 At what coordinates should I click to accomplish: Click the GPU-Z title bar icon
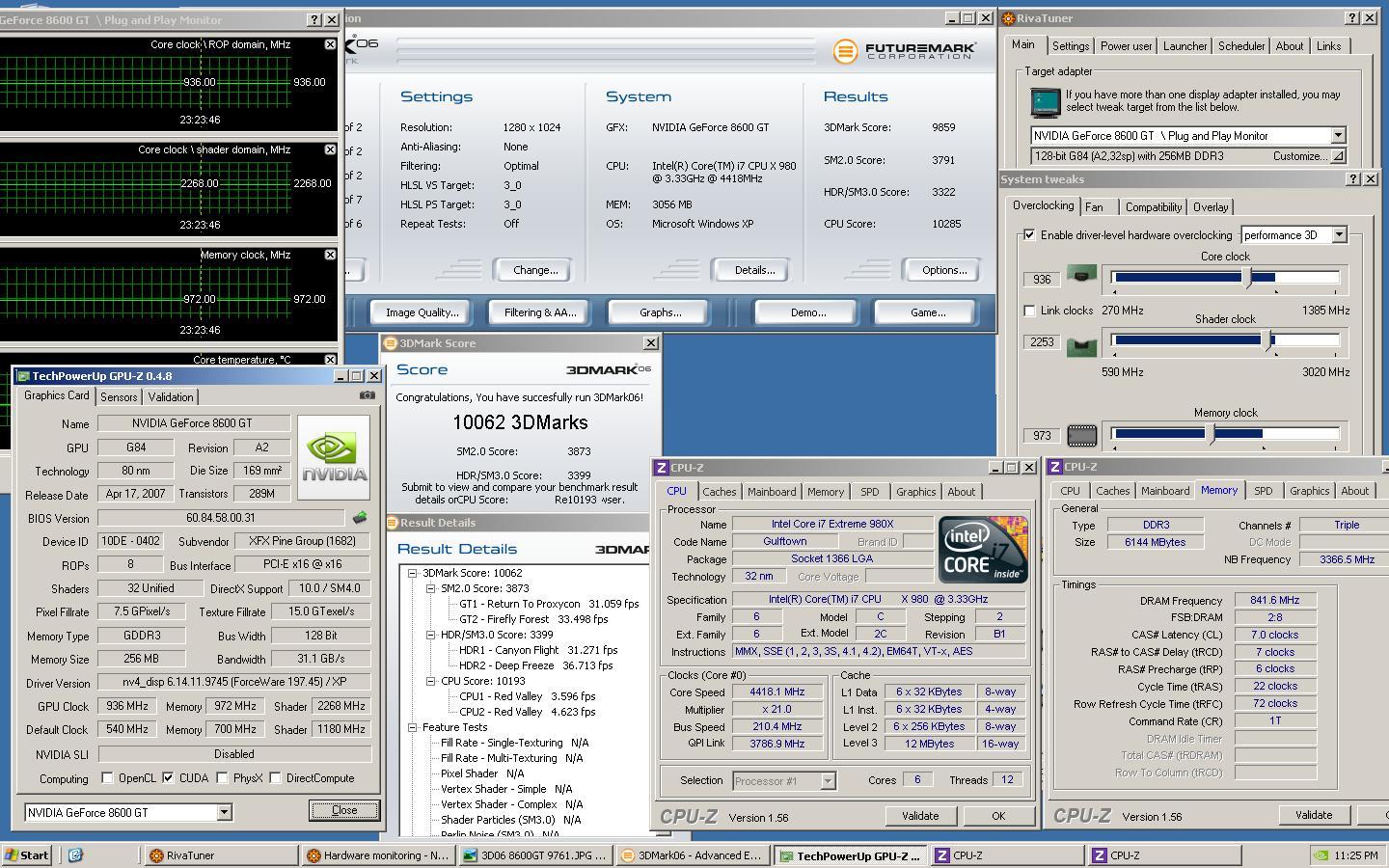[x=23, y=376]
